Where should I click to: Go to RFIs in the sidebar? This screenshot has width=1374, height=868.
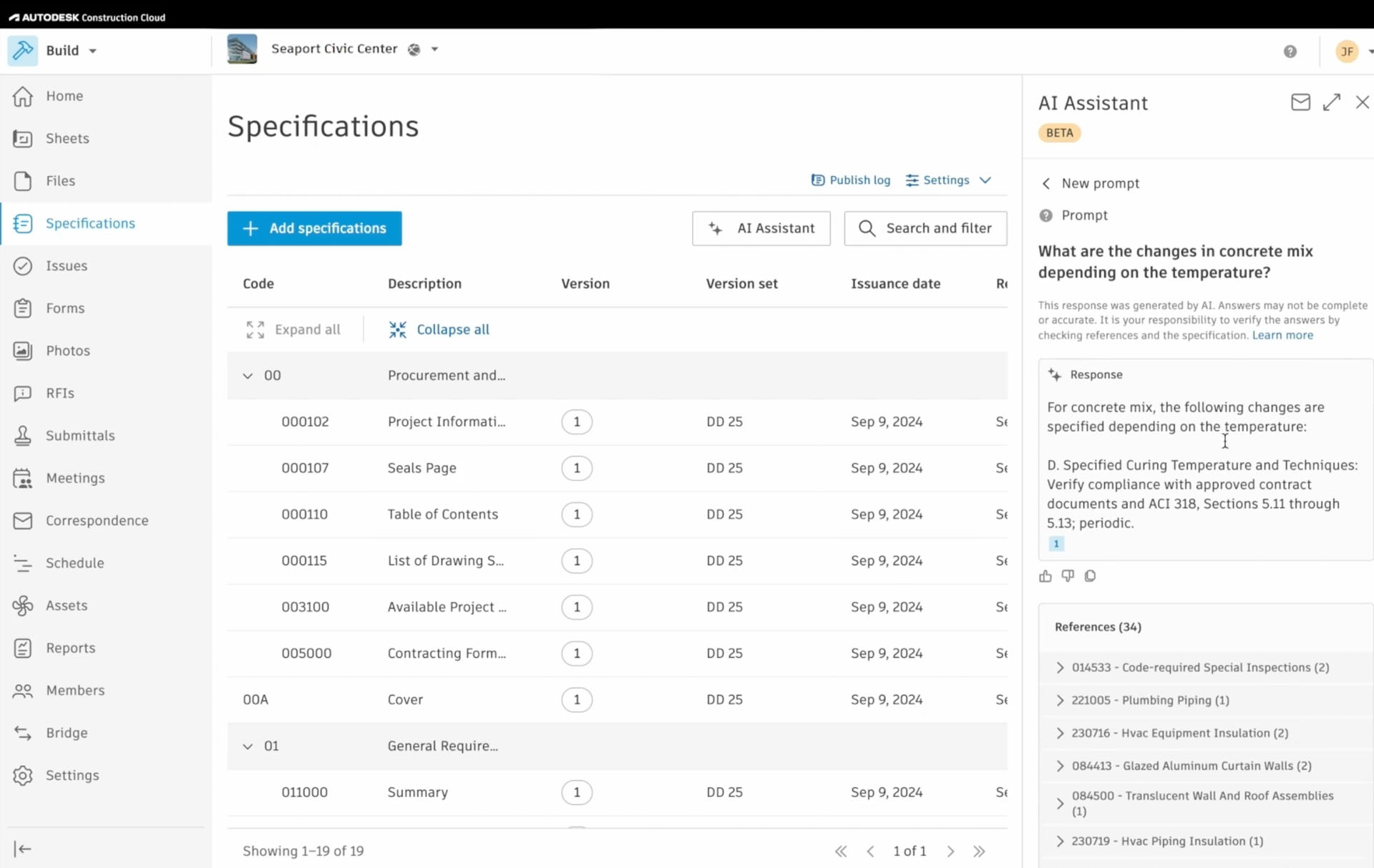(x=60, y=393)
